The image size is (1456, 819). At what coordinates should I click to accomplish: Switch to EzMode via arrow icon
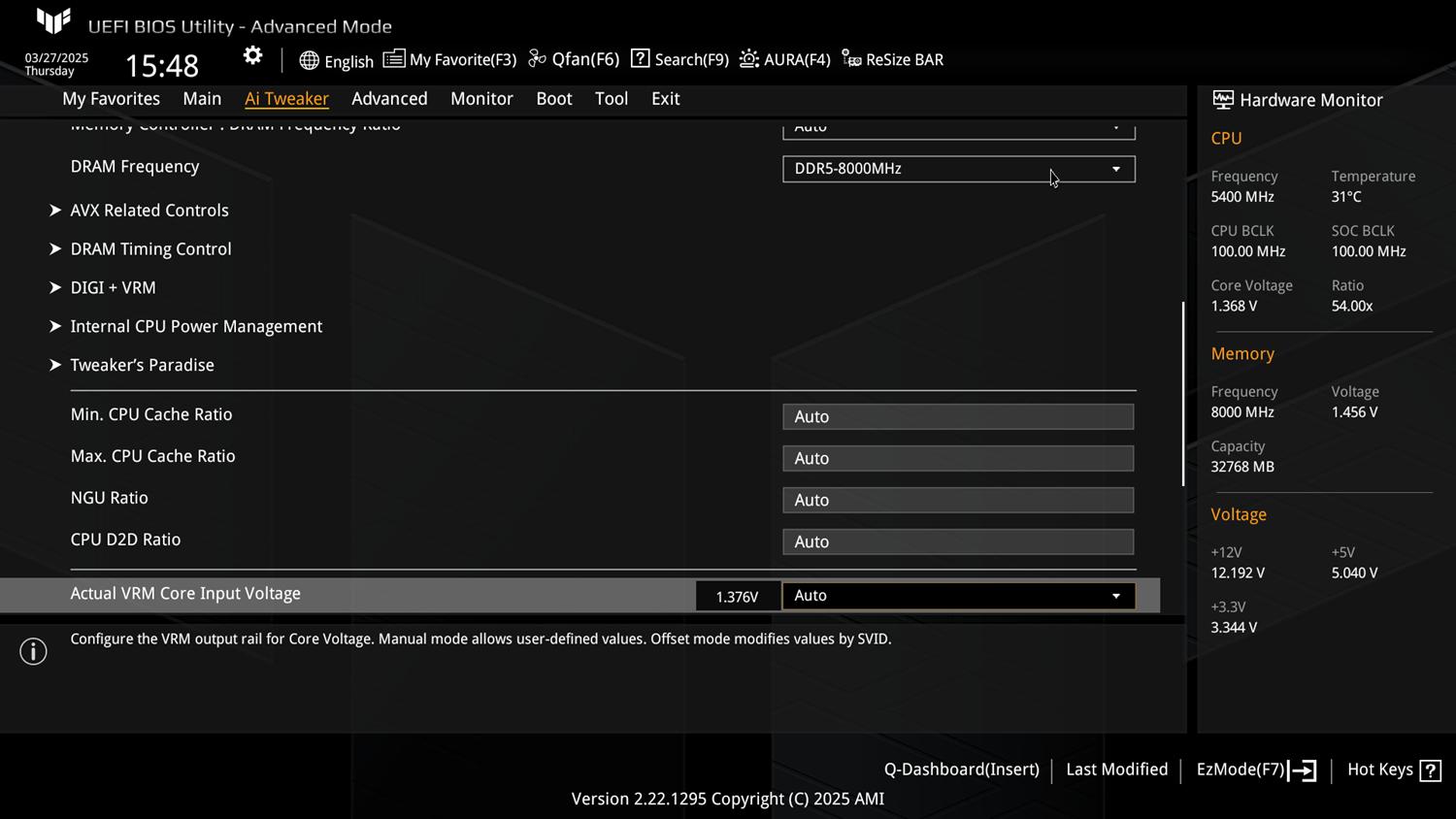1303,770
